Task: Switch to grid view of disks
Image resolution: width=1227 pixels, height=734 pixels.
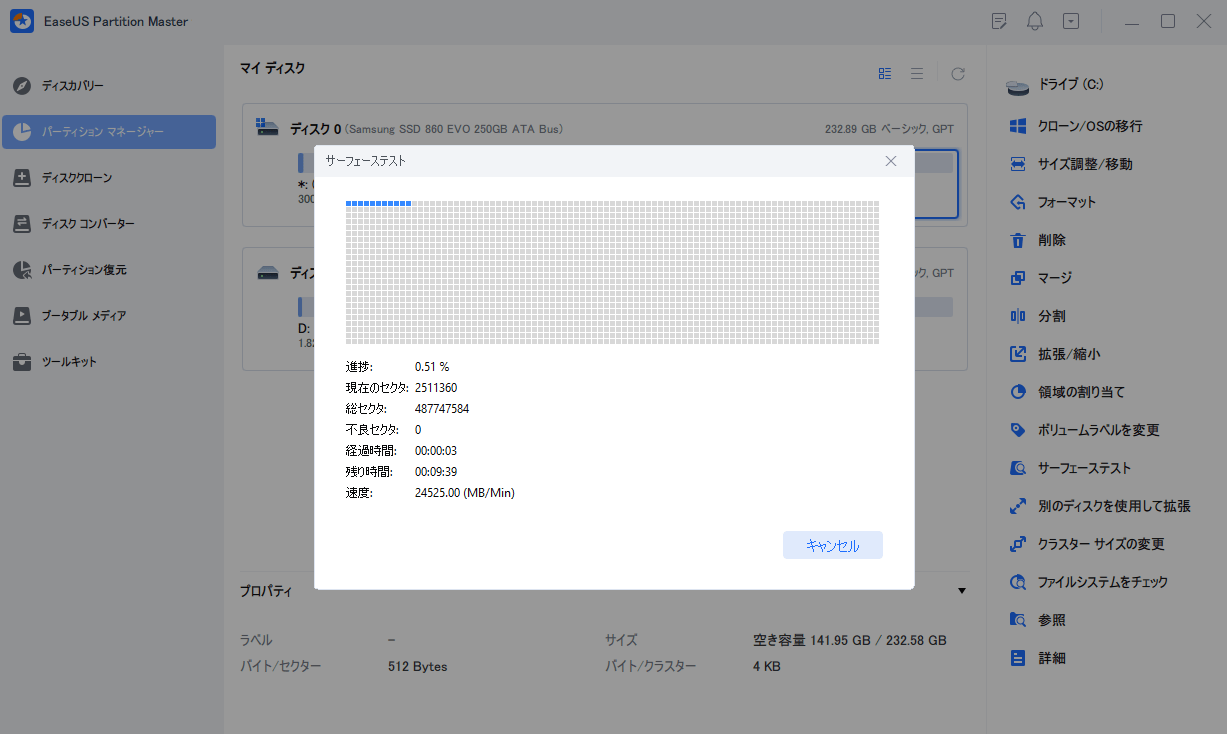Action: 885,73
